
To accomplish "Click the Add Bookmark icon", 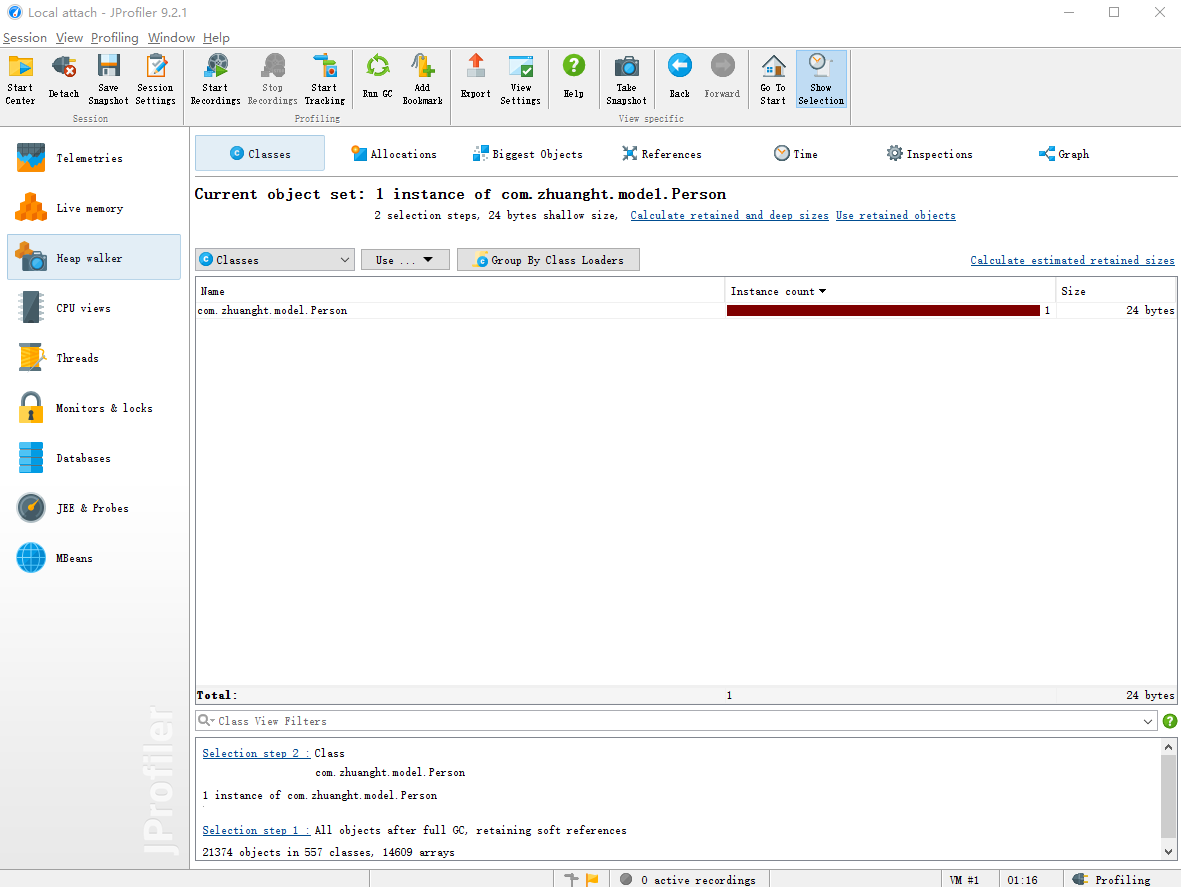I will [422, 78].
